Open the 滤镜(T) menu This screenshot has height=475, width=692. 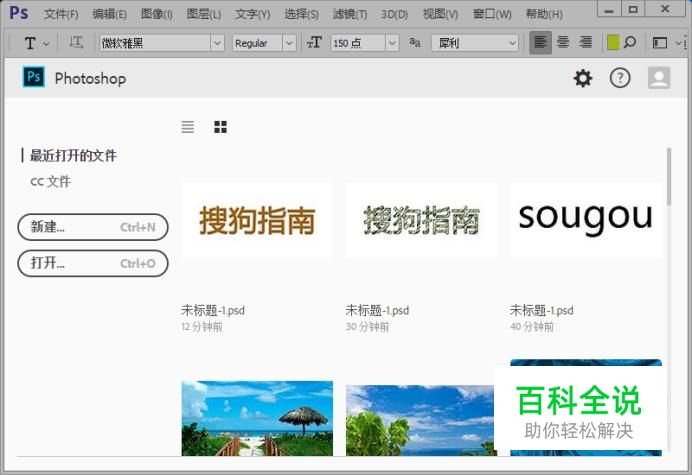(x=348, y=14)
